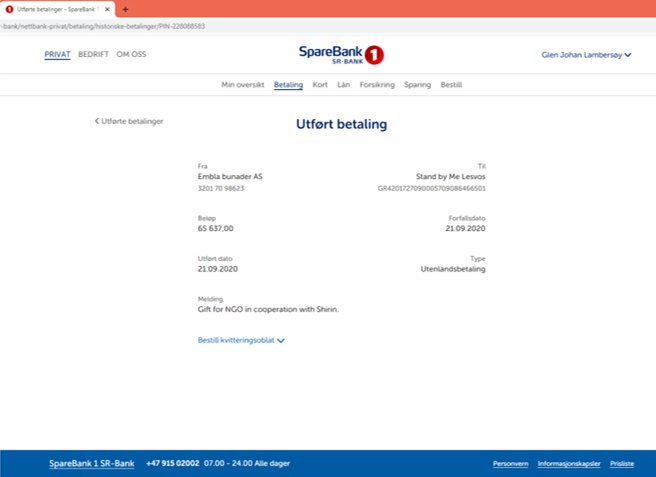
Task: Navigate to Lån section
Action: (x=344, y=85)
